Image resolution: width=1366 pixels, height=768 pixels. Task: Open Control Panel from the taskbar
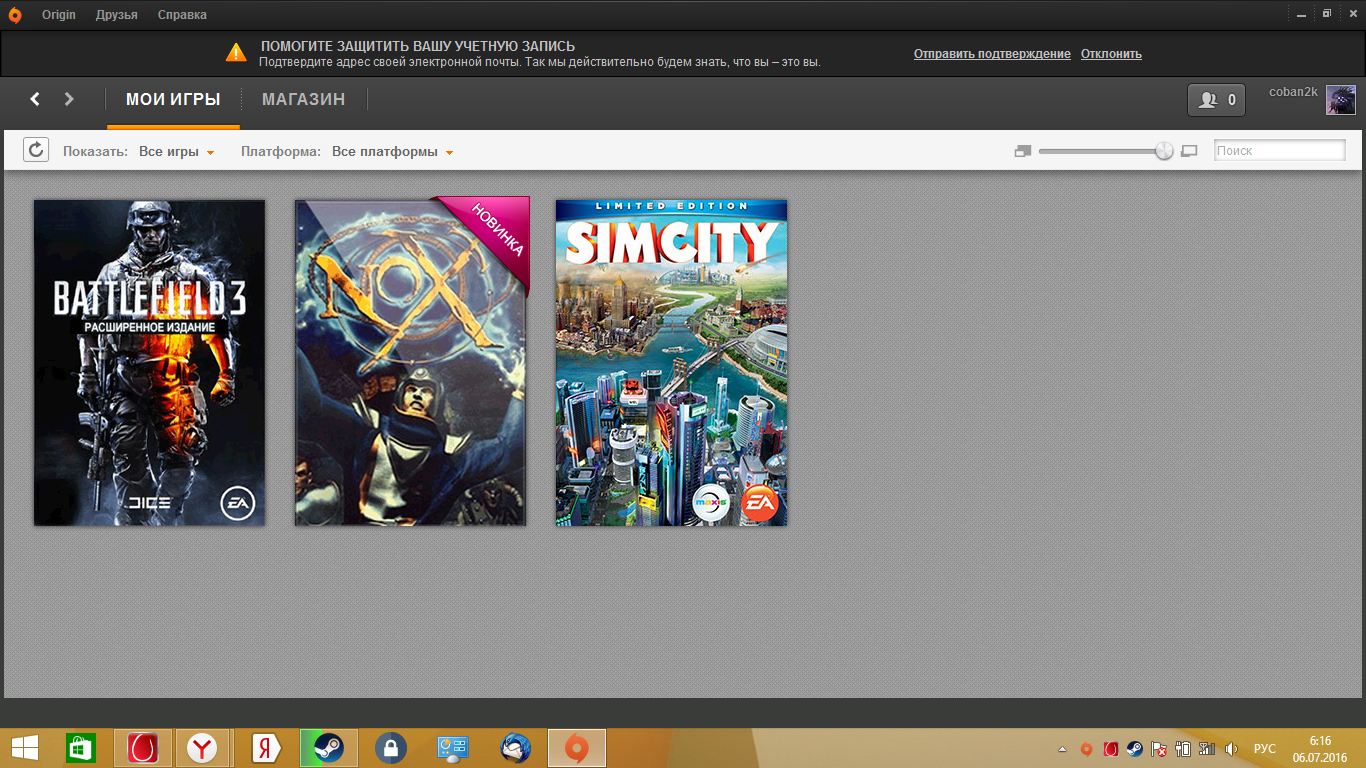point(453,748)
